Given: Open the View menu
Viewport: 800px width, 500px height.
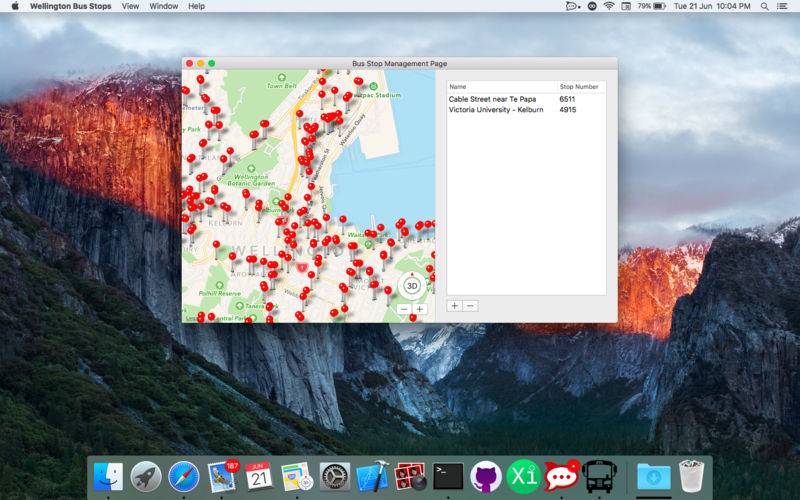Looking at the screenshot, I should tap(130, 6).
